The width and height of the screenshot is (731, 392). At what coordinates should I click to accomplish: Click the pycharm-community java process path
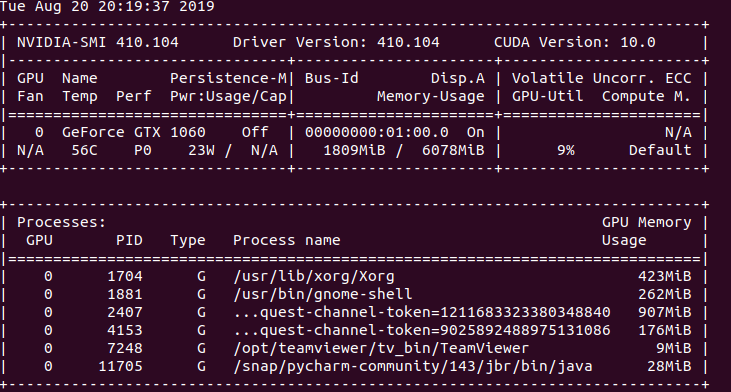[x=413, y=366]
